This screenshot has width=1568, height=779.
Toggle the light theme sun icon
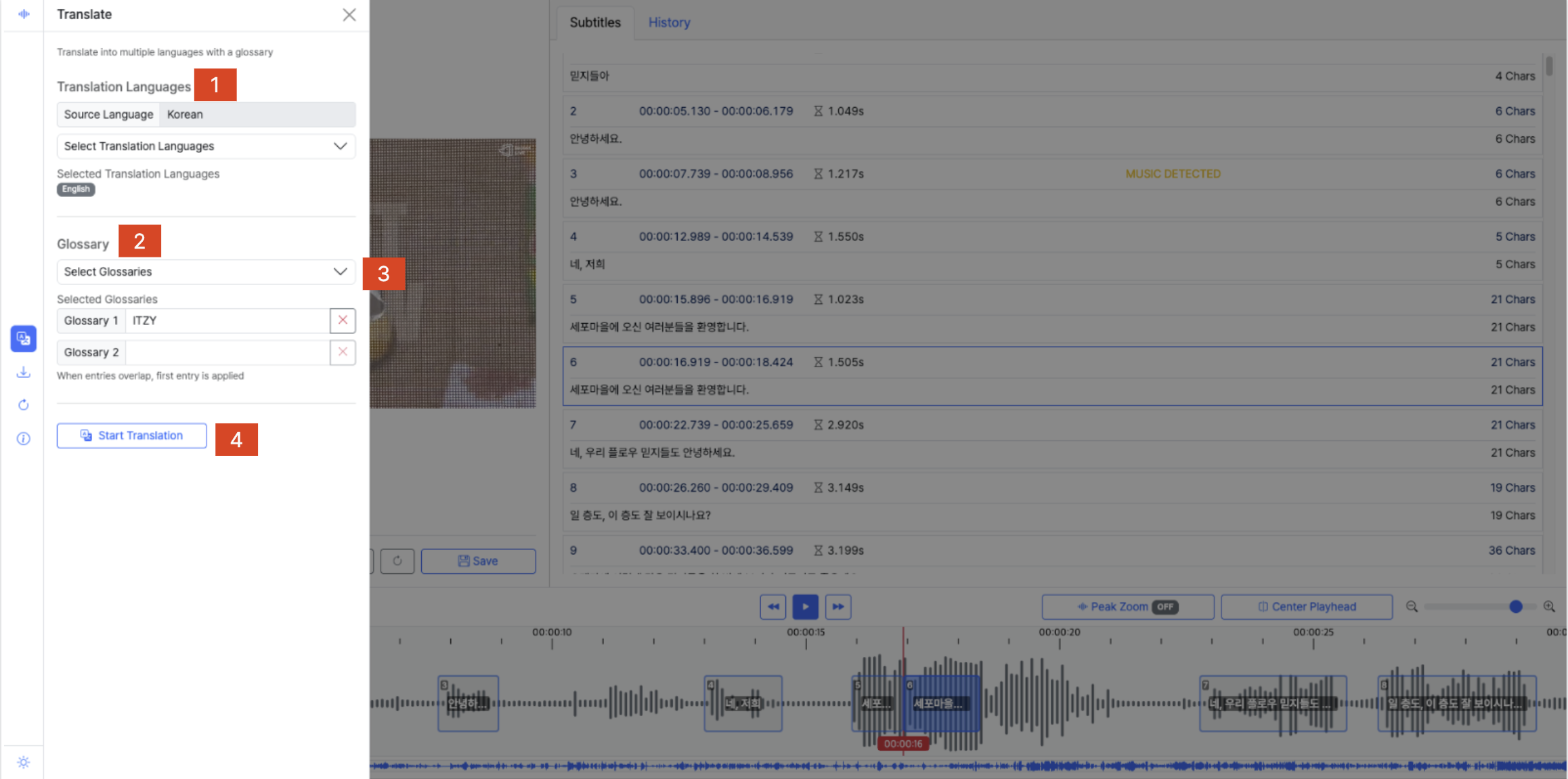[x=24, y=762]
